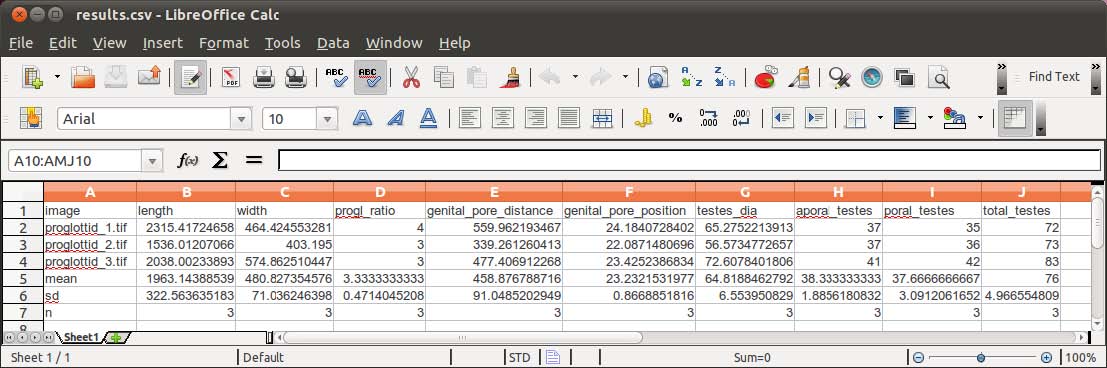This screenshot has height=368, width=1107.
Task: Toggle Align Left
Action: tap(469, 118)
